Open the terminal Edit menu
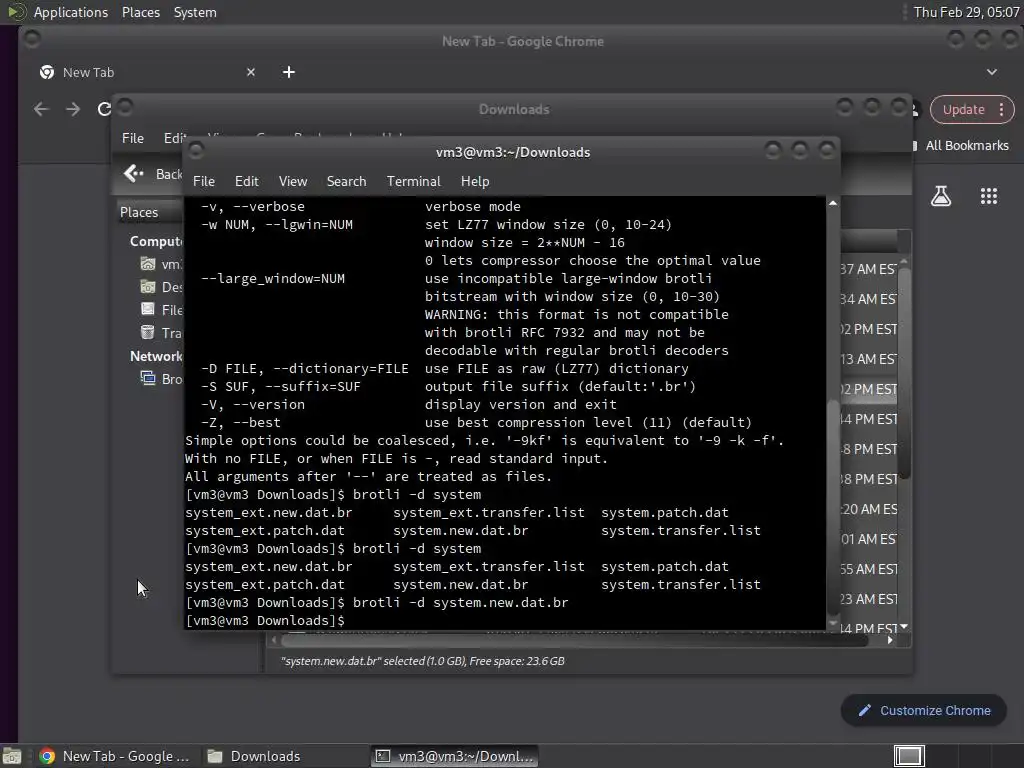Image resolution: width=1024 pixels, height=768 pixels. pos(246,182)
